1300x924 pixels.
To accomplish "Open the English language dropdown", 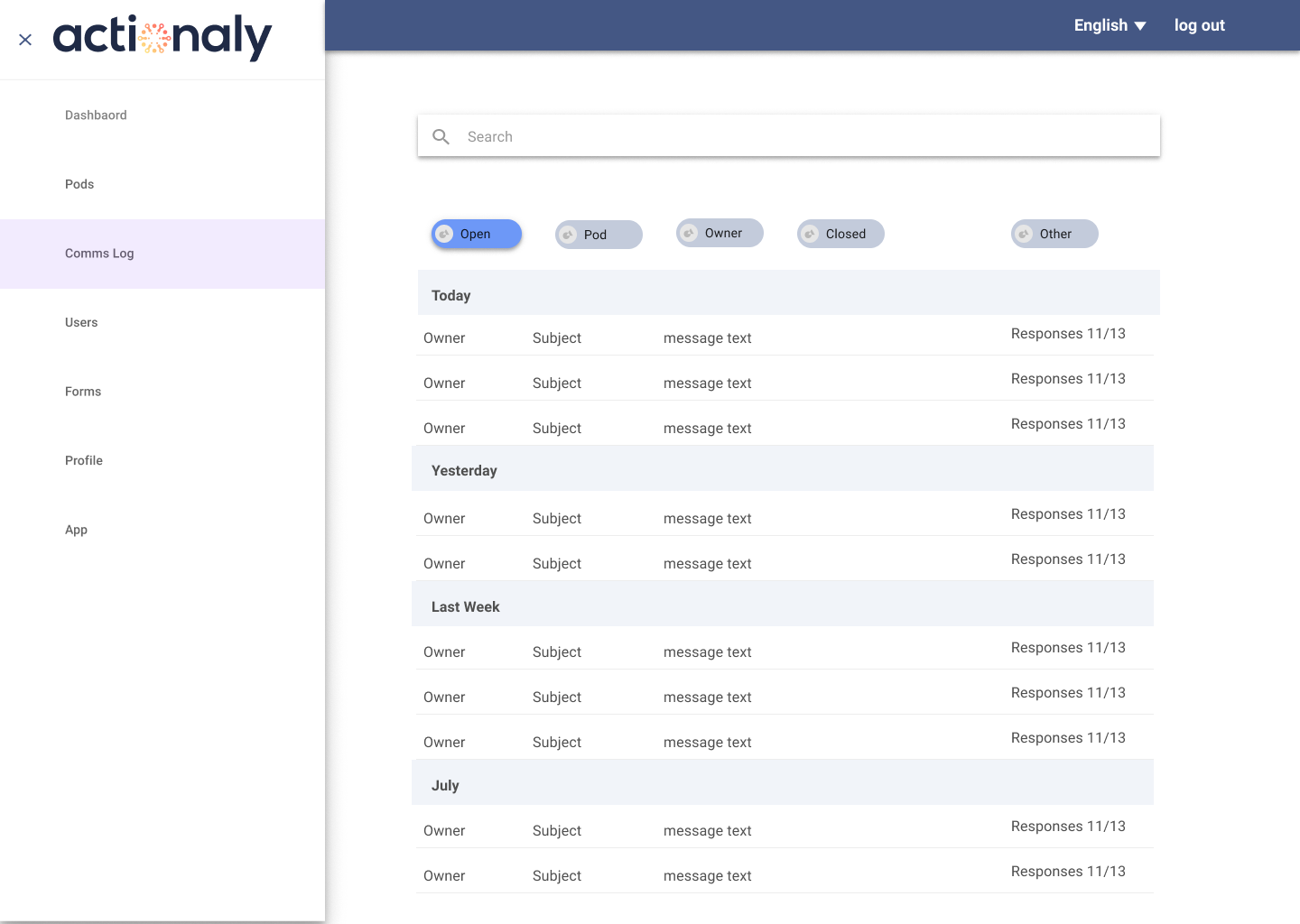I will point(1110,25).
